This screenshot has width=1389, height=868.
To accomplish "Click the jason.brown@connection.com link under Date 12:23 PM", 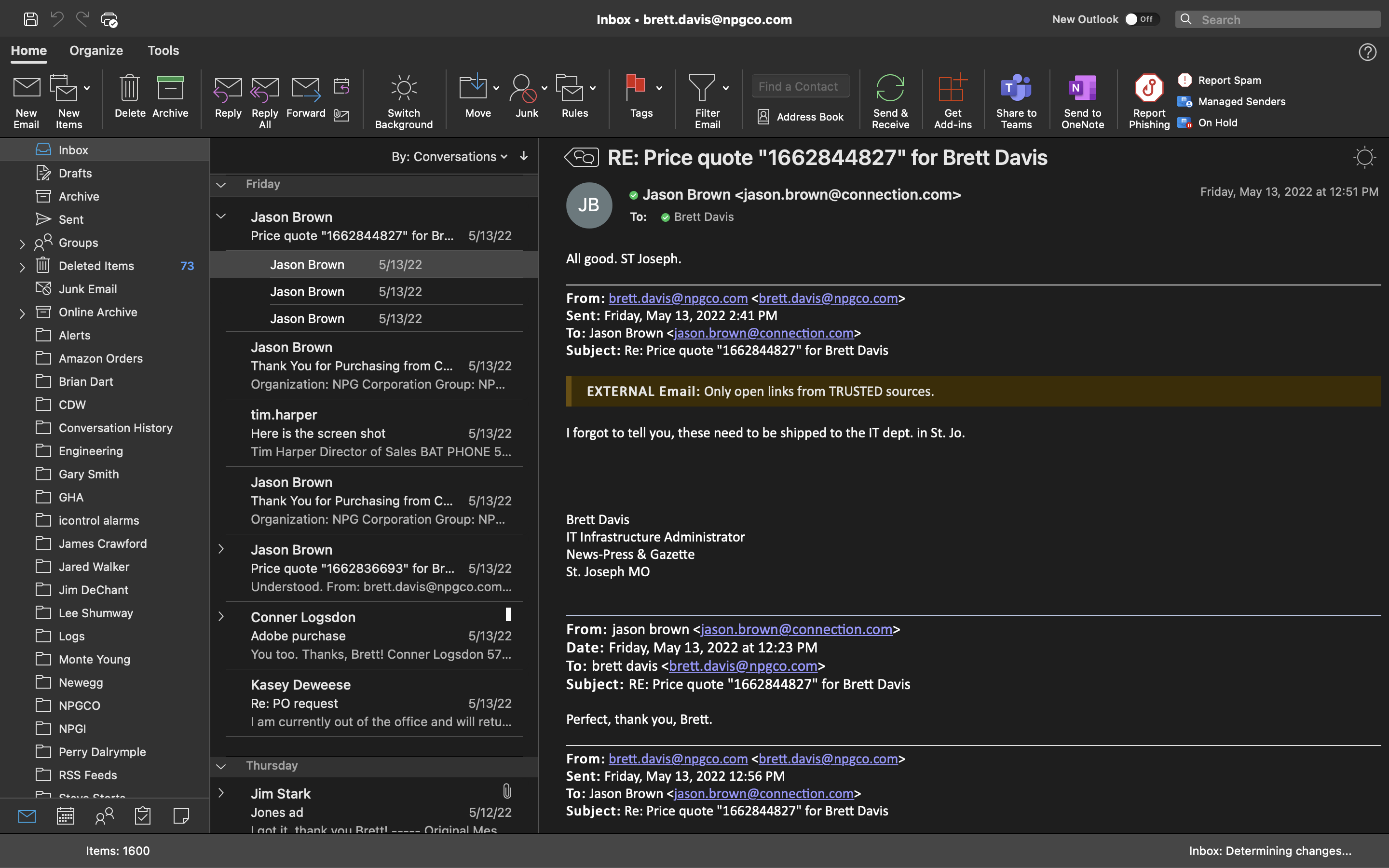I will (796, 629).
